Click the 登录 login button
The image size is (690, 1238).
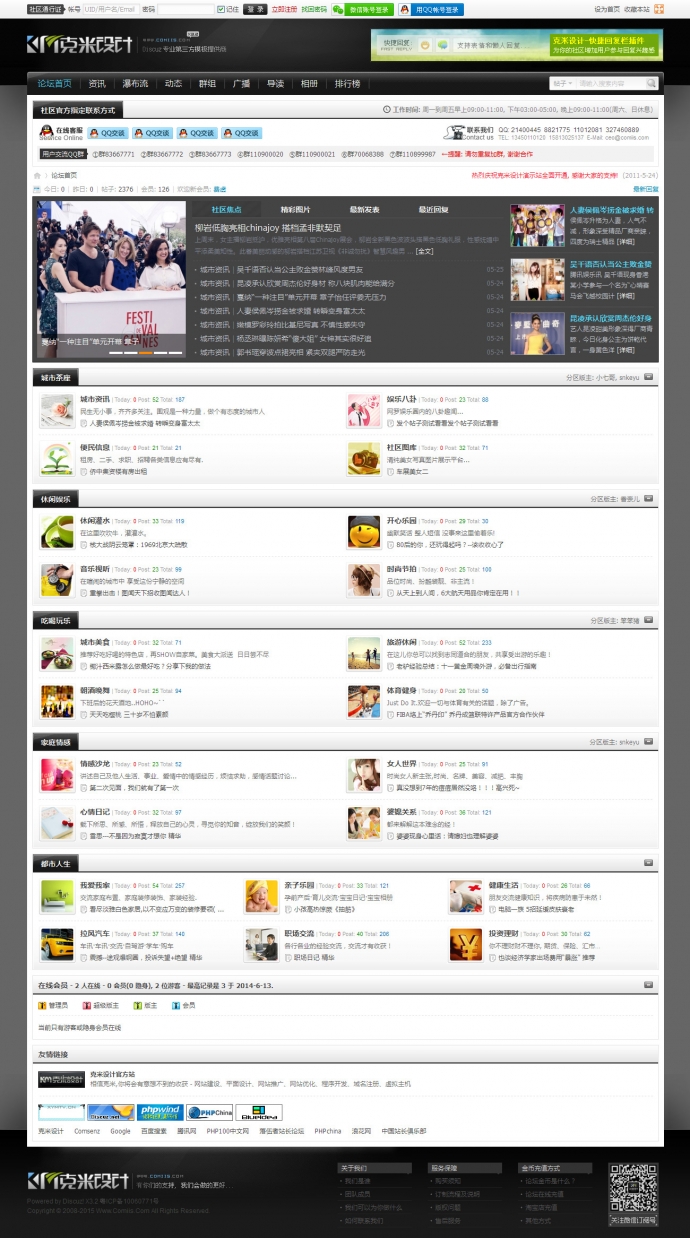tap(255, 9)
